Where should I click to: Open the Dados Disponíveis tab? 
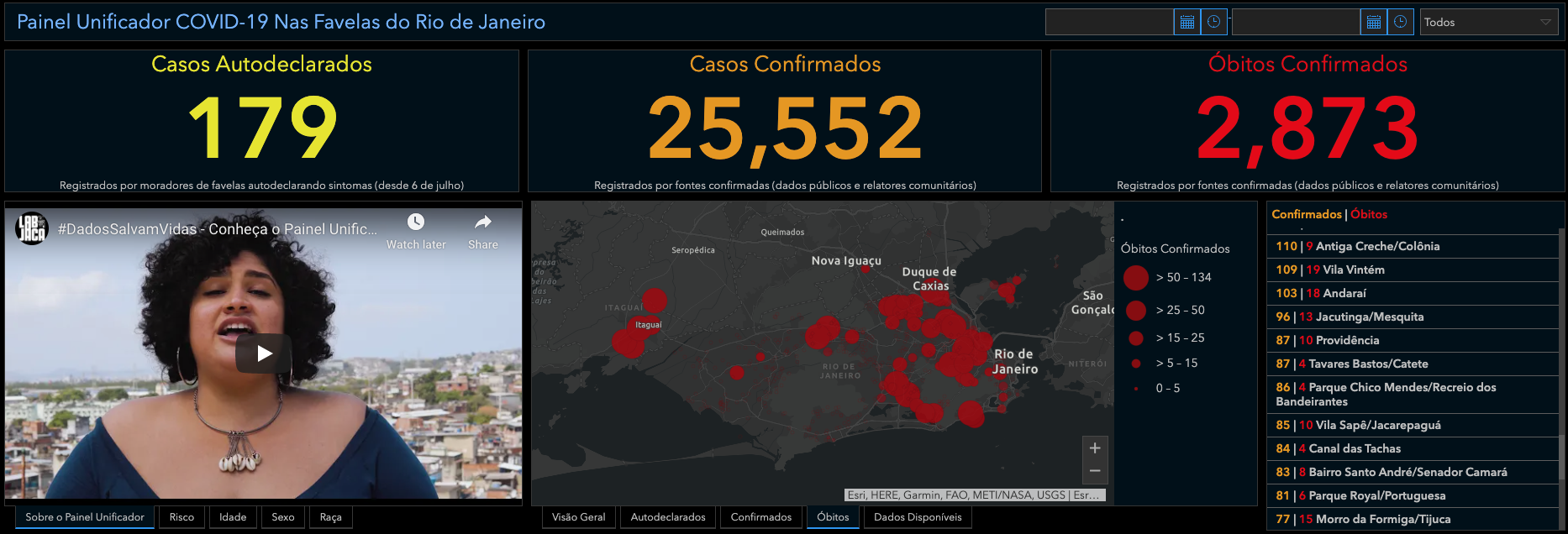(x=918, y=517)
